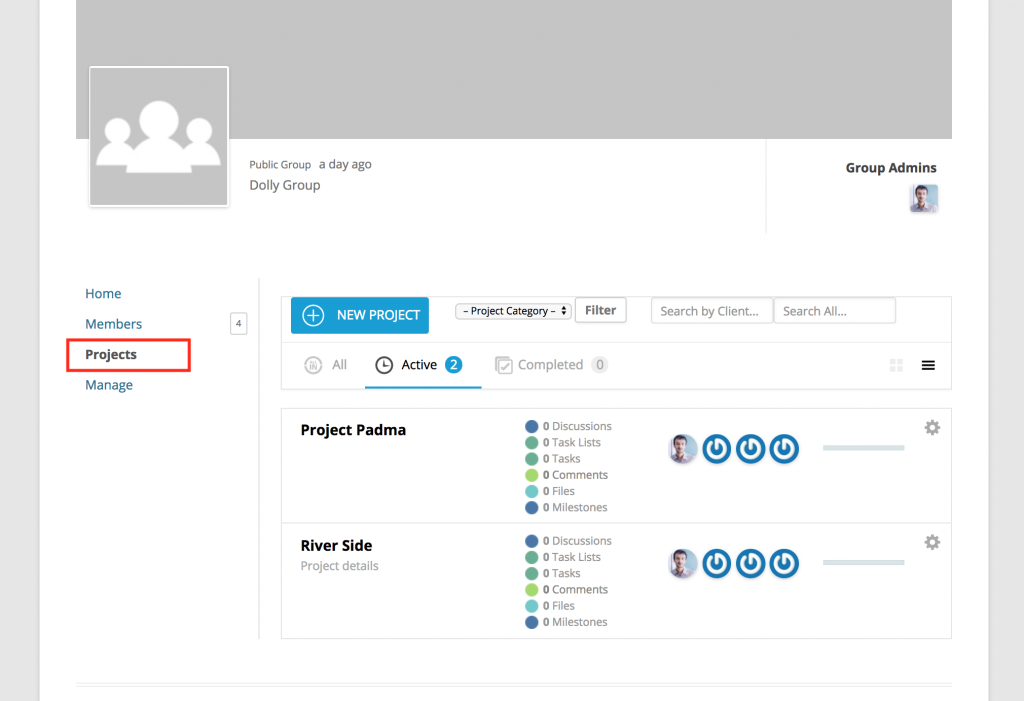This screenshot has height=701, width=1024.
Task: Click the plus icon on NEW PROJECT button
Action: tap(313, 315)
